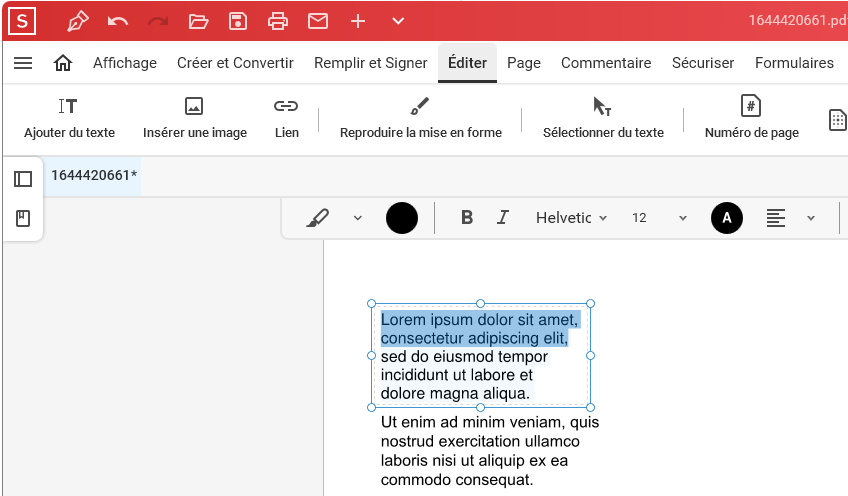Print the document
The width and height of the screenshot is (848, 496).
(278, 21)
